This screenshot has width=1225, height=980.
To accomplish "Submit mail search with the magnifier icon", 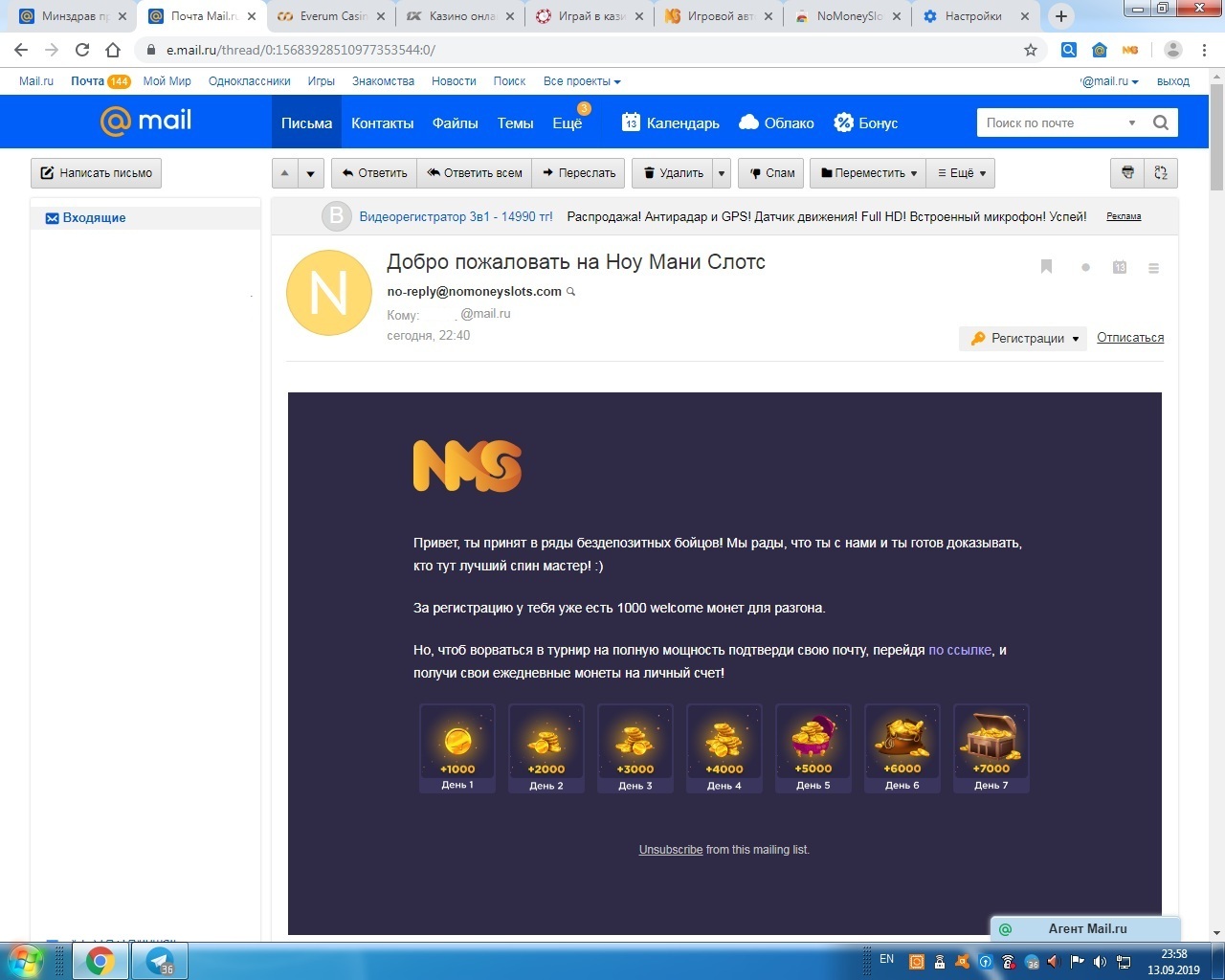I will pyautogui.click(x=1161, y=122).
